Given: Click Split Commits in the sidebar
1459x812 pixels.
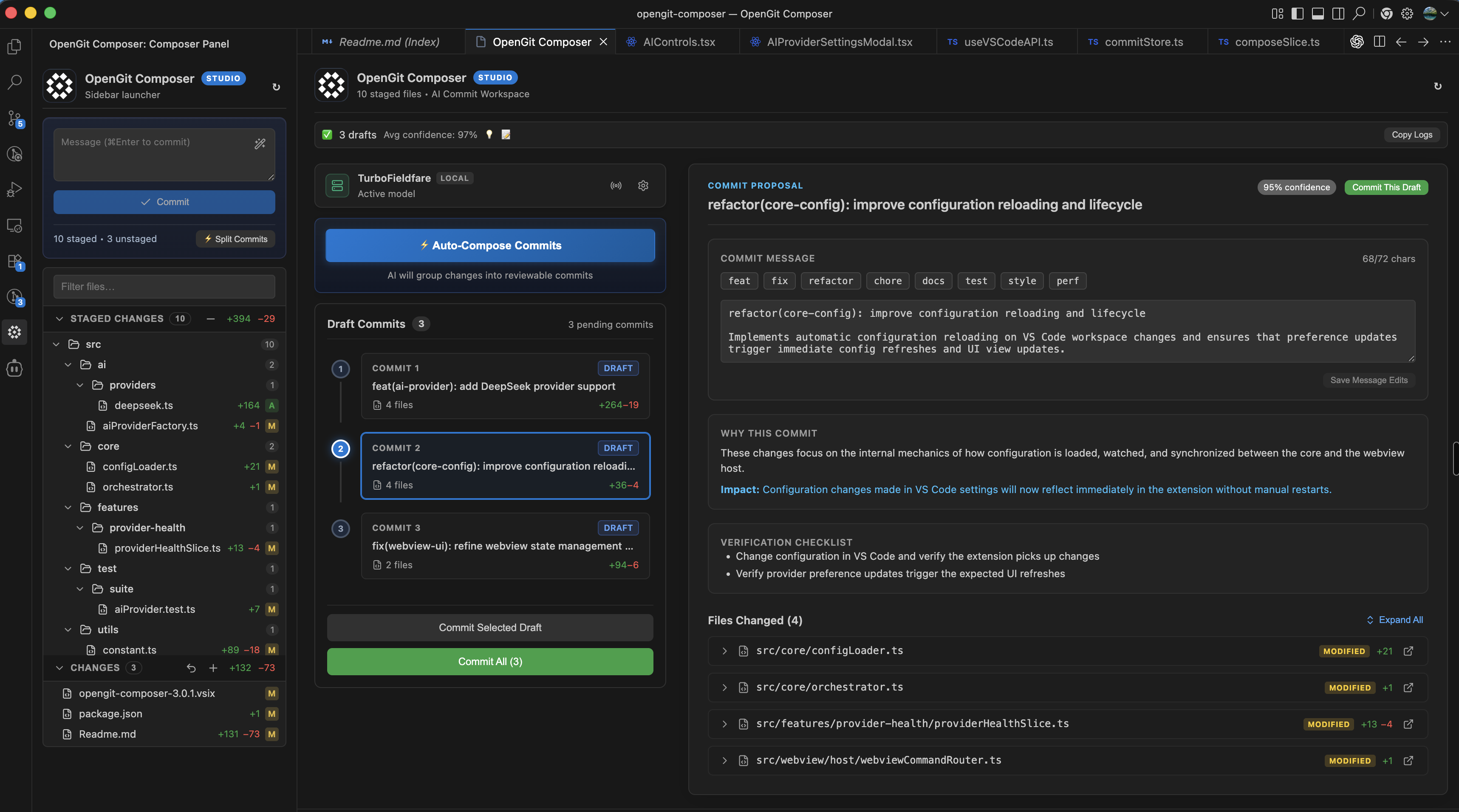Looking at the screenshot, I should pos(236,239).
